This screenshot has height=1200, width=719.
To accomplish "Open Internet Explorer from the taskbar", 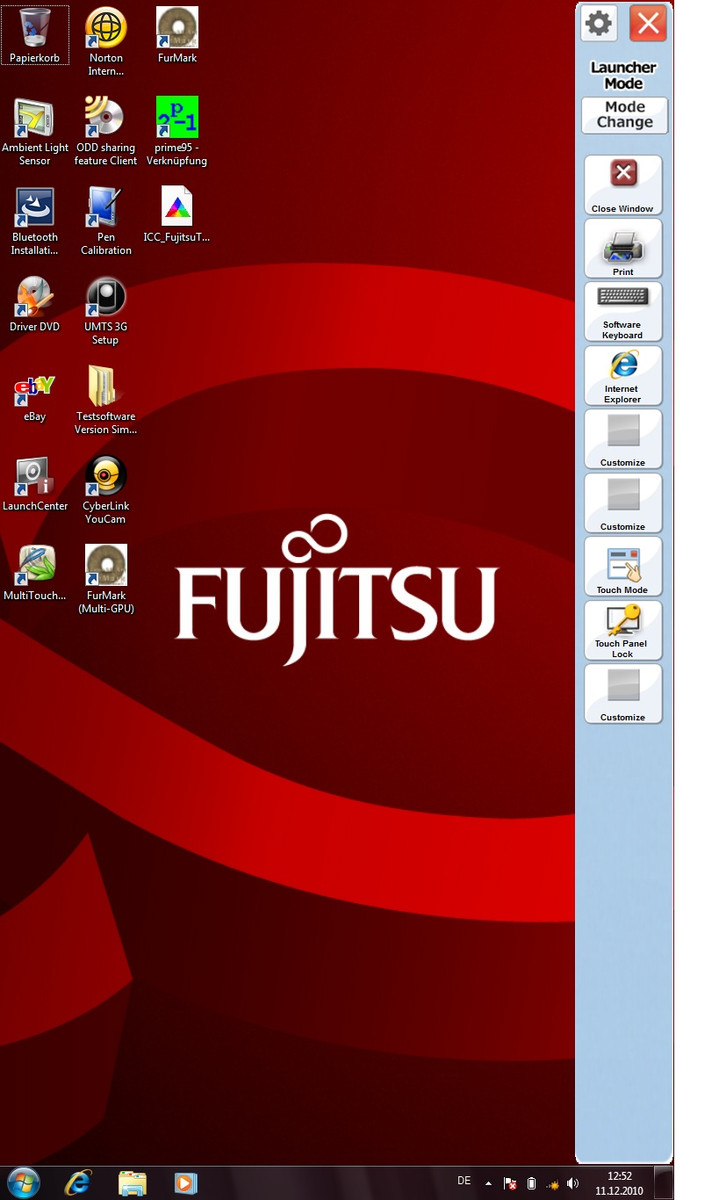I will (x=78, y=1183).
